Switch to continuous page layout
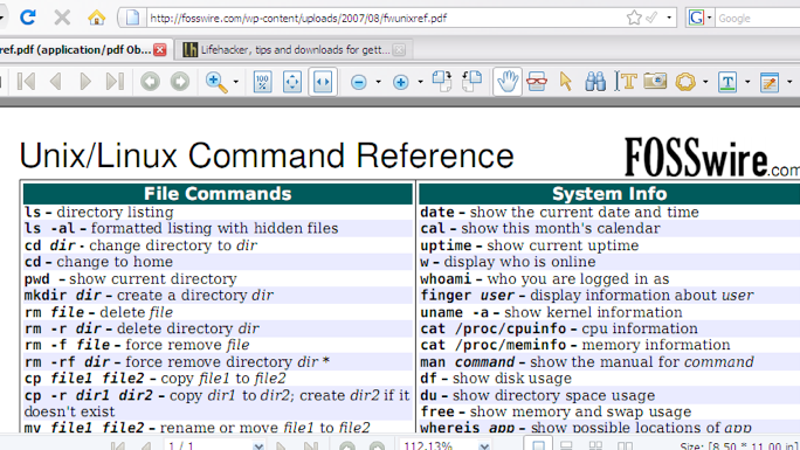Screen dimensions: 800x450 coord(566,446)
